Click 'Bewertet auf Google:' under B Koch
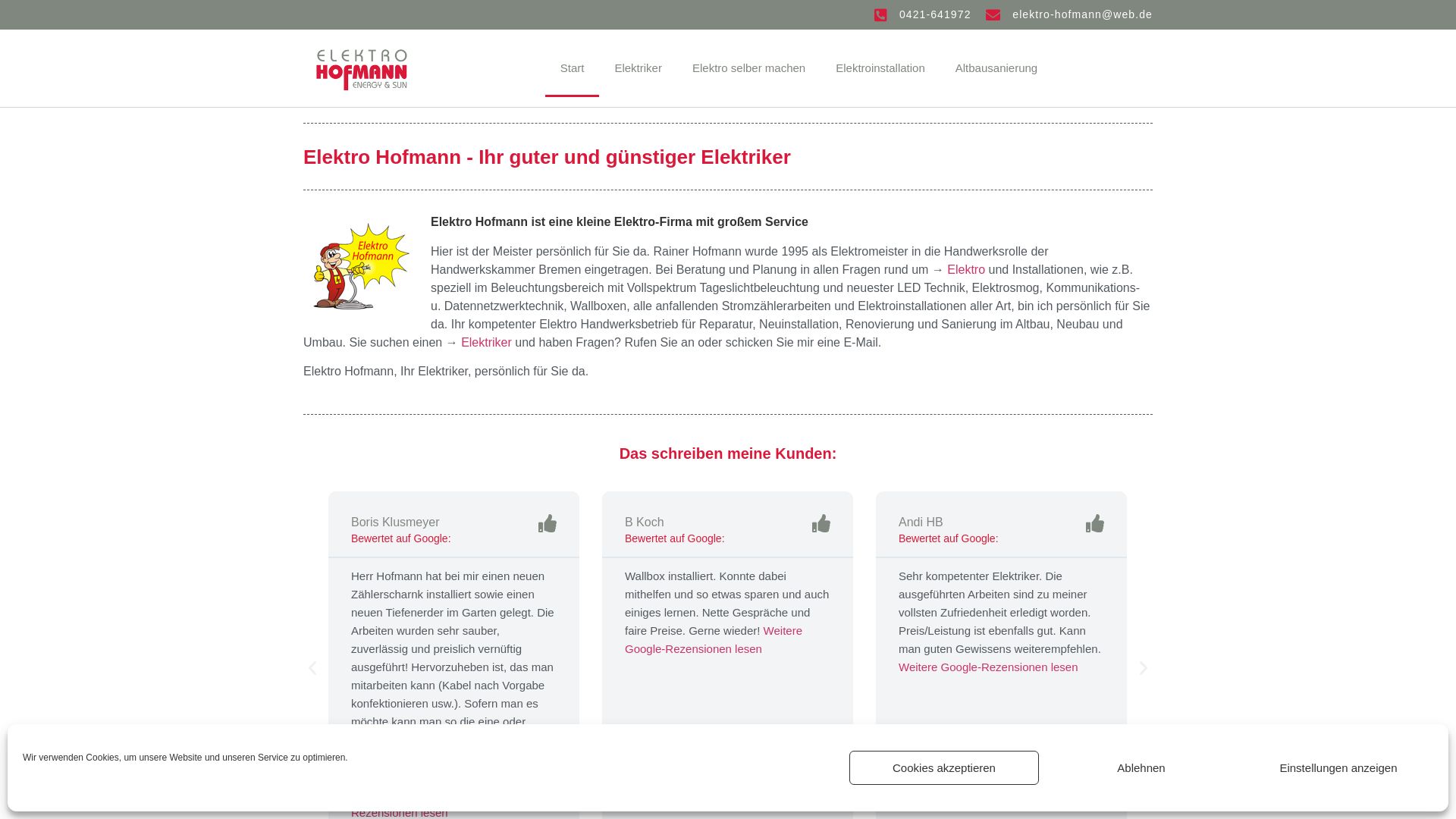 tap(674, 538)
